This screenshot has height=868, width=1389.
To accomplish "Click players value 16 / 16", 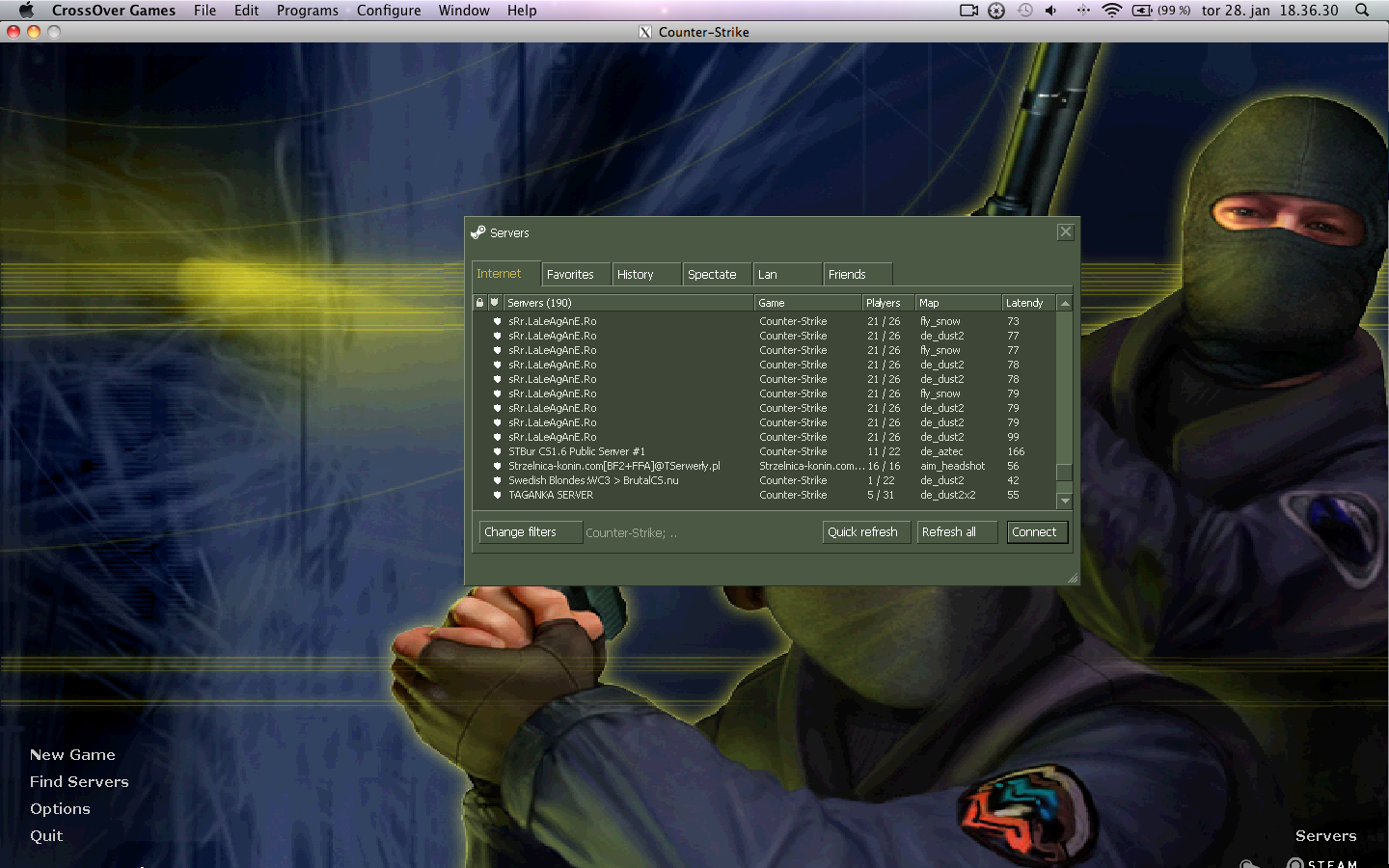I will coord(884,466).
